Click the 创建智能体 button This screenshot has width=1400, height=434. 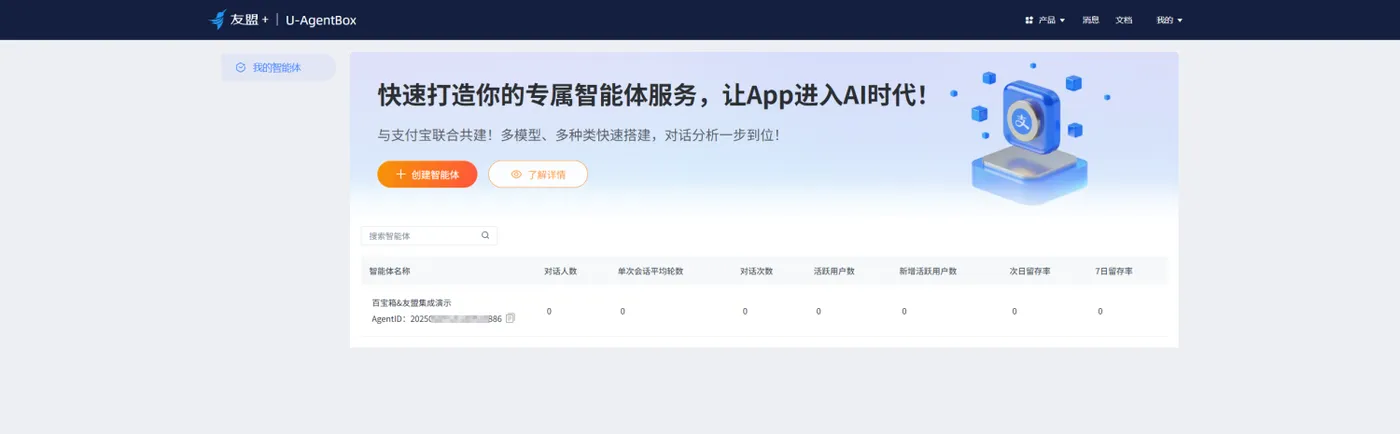427,174
